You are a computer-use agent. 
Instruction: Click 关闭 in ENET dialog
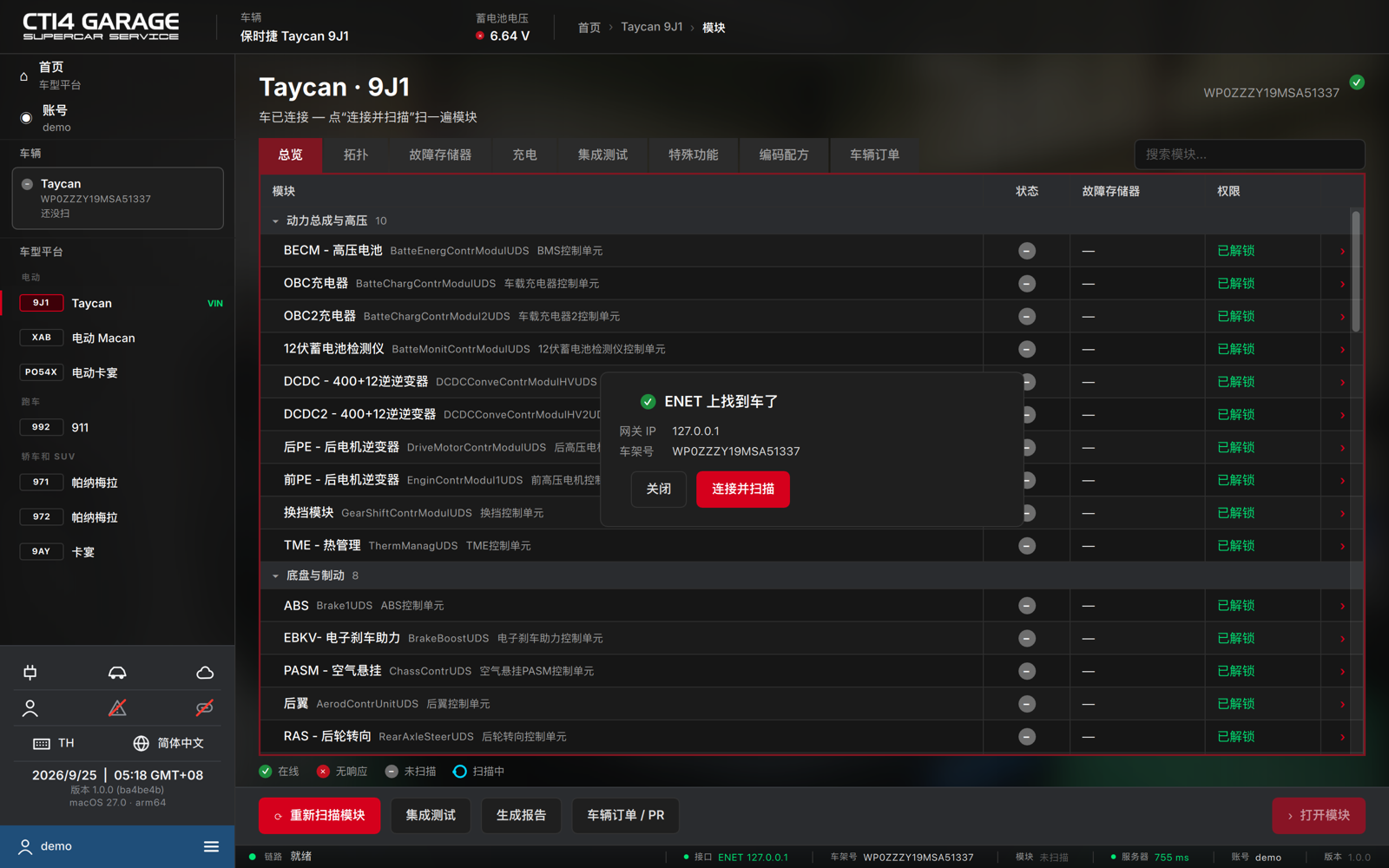click(x=659, y=490)
